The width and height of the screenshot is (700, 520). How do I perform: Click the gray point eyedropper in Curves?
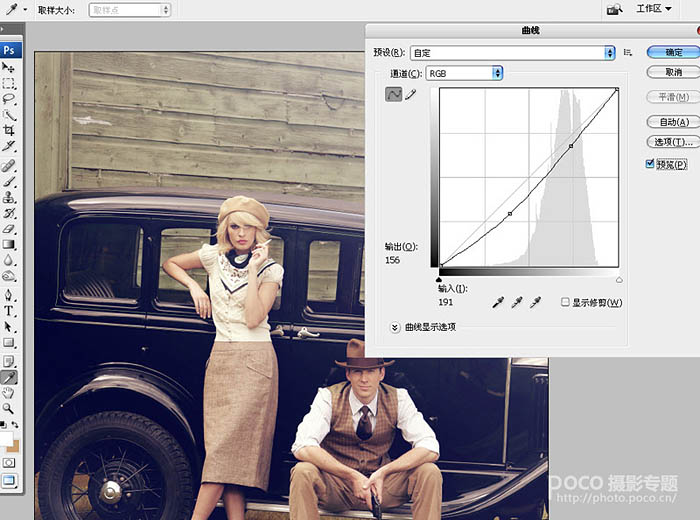click(516, 301)
